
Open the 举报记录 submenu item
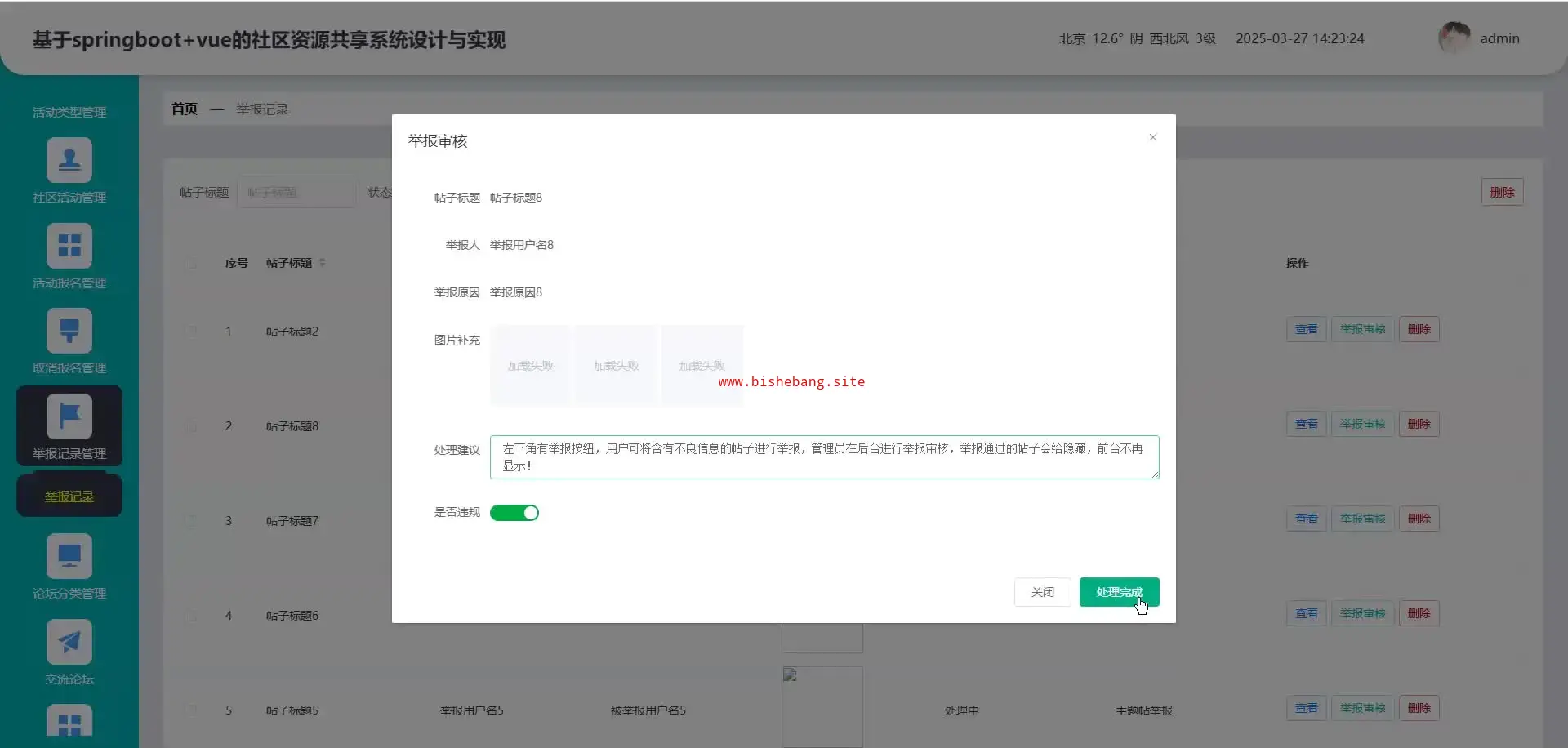pos(69,496)
